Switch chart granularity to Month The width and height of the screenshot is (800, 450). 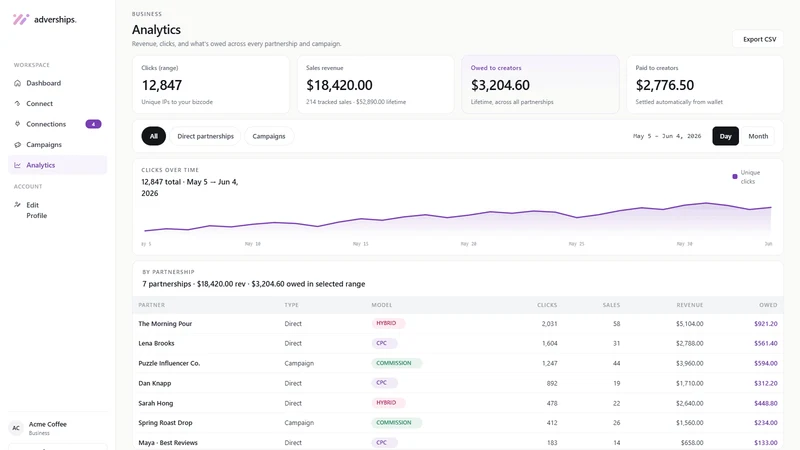click(x=758, y=136)
